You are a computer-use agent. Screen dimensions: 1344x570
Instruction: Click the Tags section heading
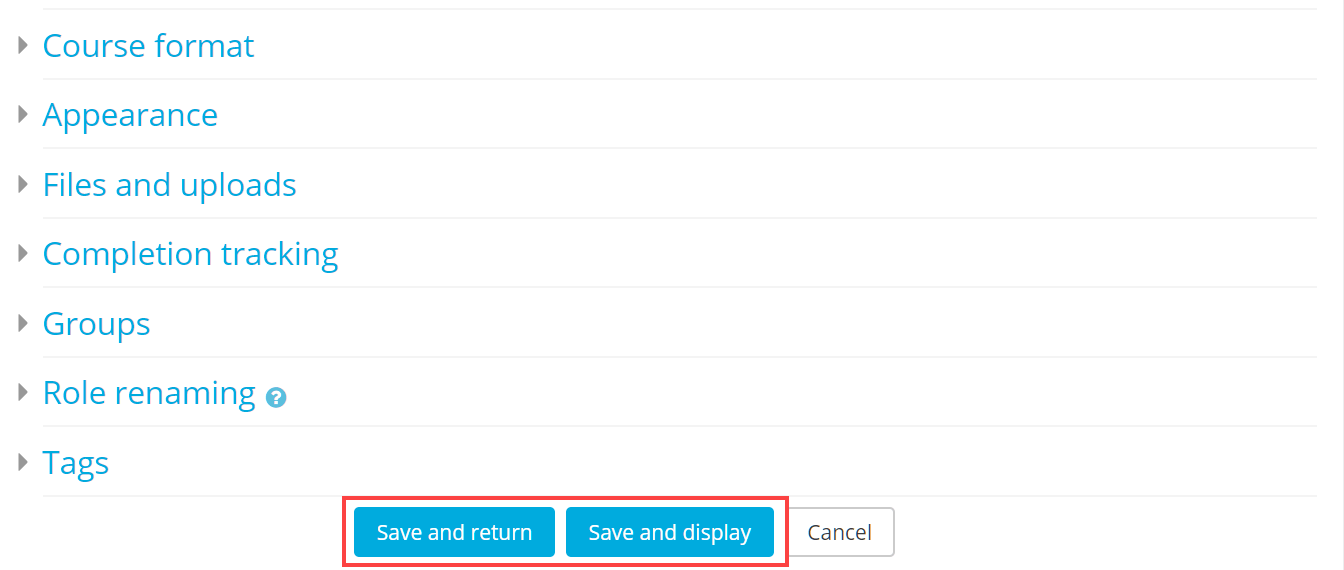coord(76,464)
